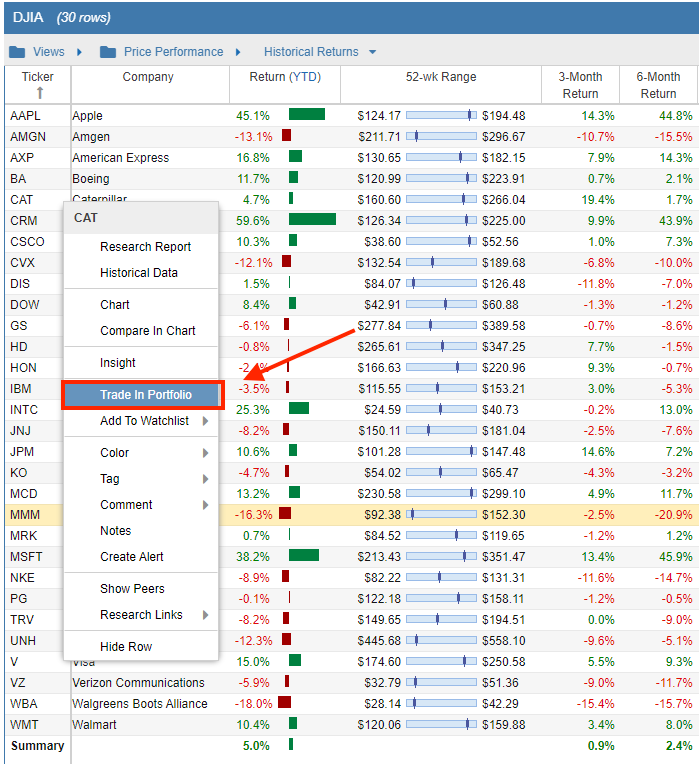Select Create Alert menu entry
Image resolution: width=699 pixels, height=764 pixels.
coord(141,556)
